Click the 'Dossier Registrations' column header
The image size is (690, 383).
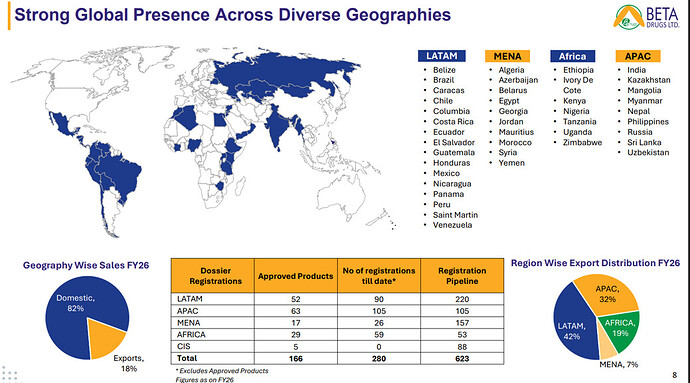pyautogui.click(x=213, y=276)
